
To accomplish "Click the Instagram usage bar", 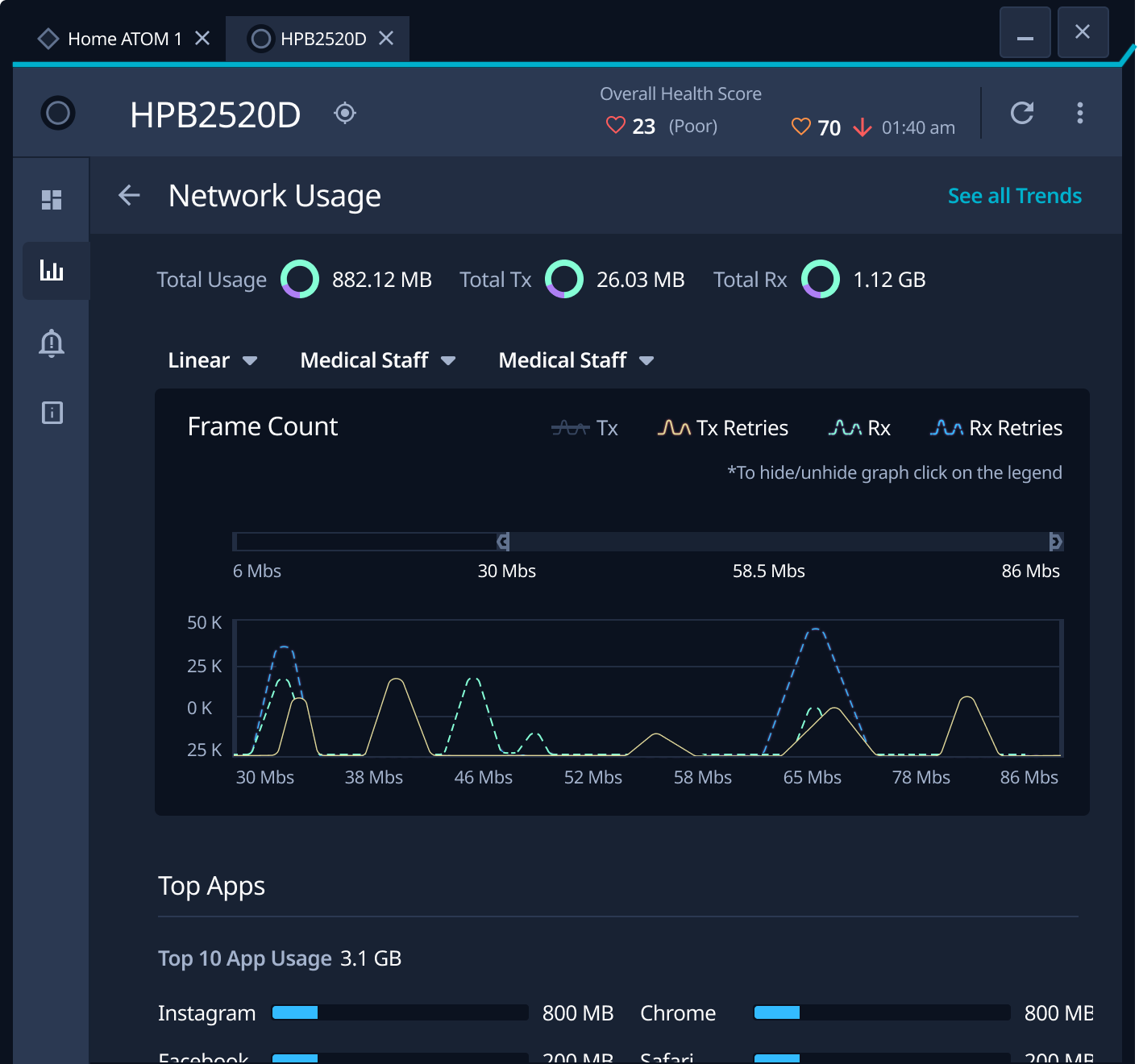I will pos(399,1012).
